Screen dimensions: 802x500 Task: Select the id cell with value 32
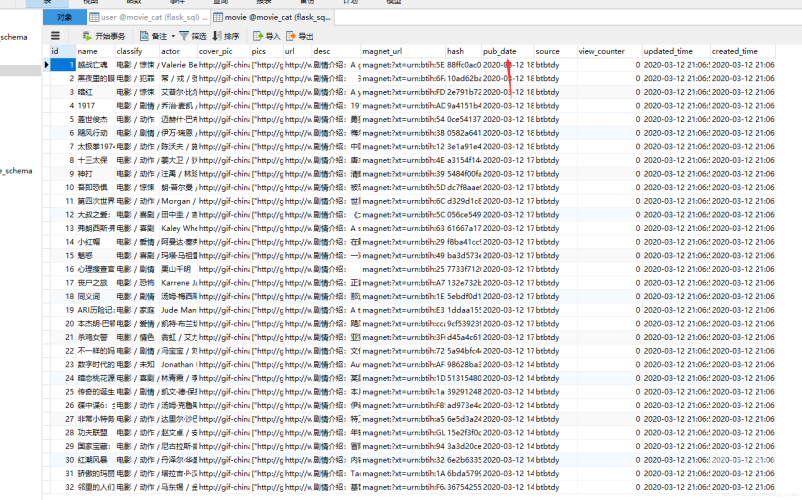coord(63,487)
